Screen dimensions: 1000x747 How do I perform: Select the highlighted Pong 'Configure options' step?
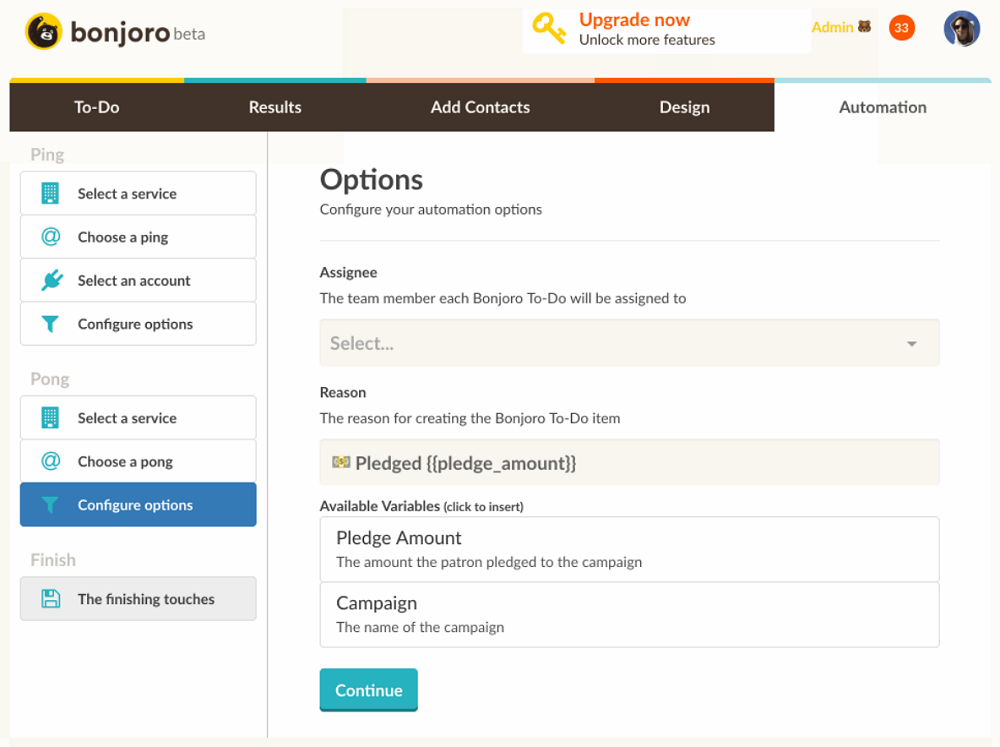pos(138,505)
